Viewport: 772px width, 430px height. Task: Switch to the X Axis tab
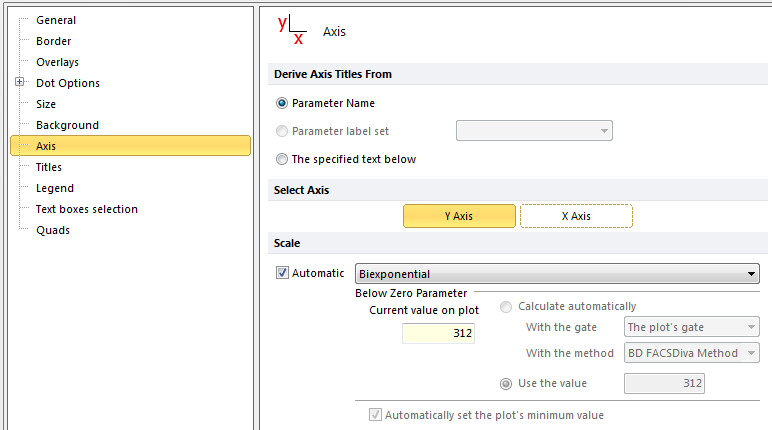(x=576, y=216)
